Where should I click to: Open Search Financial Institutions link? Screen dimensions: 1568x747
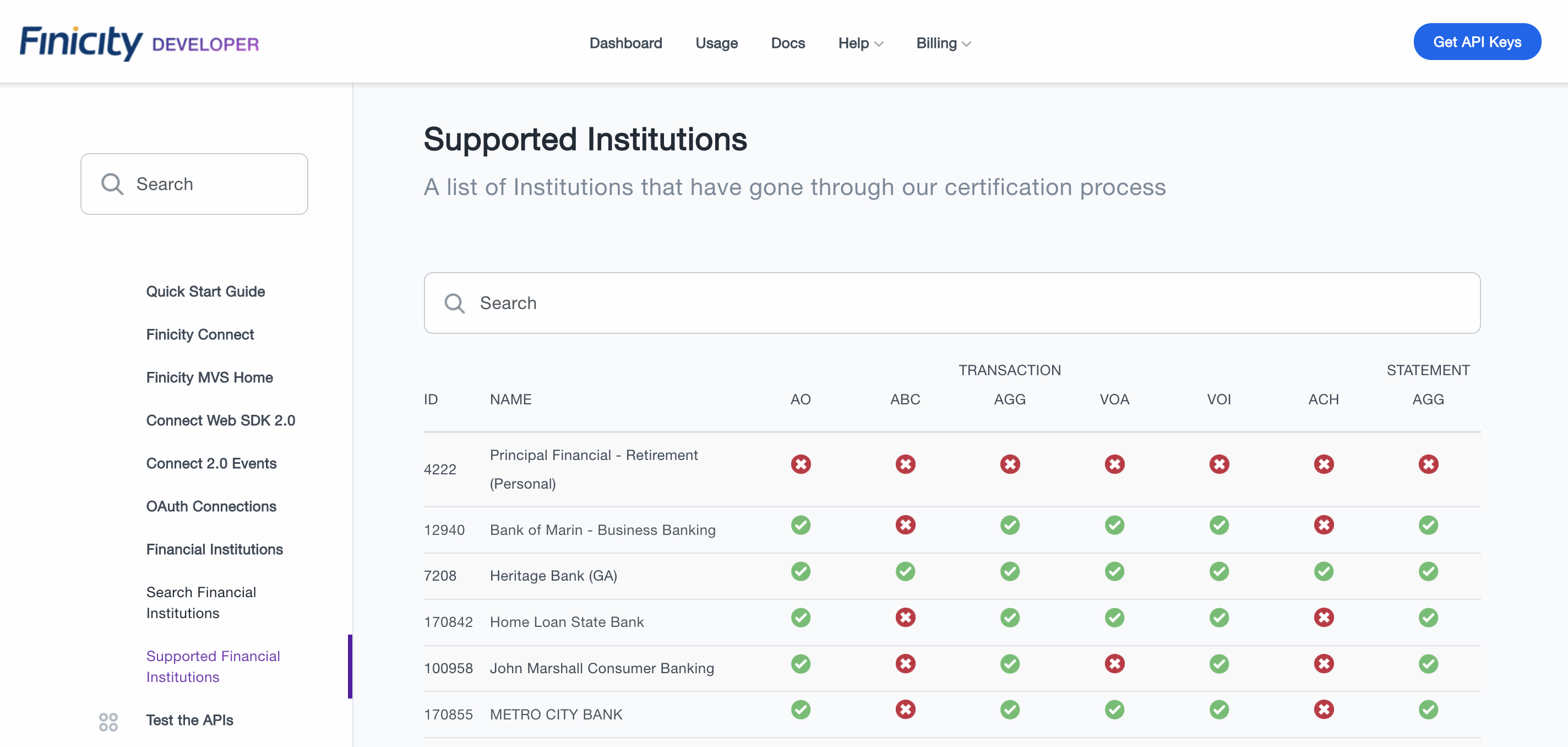tap(201, 603)
